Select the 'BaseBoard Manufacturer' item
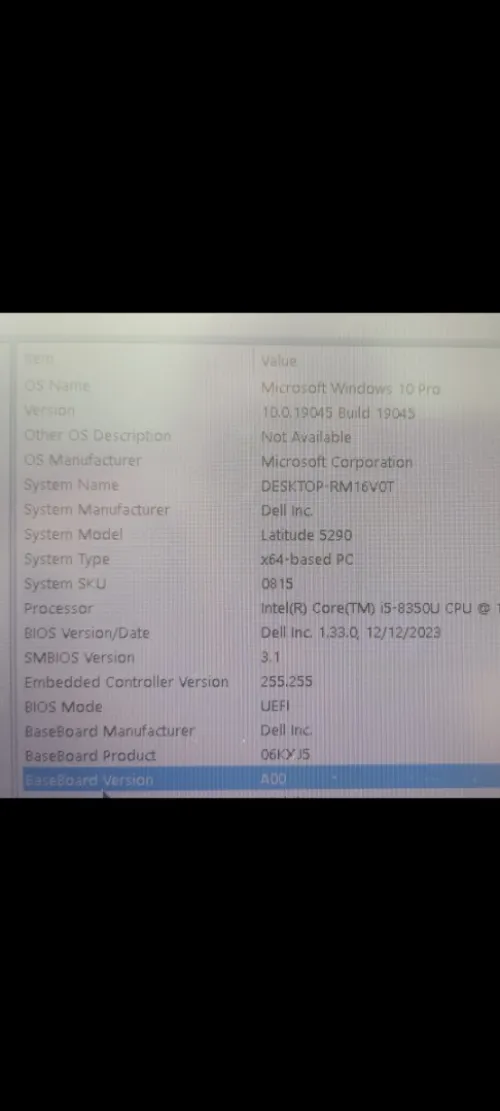 coord(109,731)
